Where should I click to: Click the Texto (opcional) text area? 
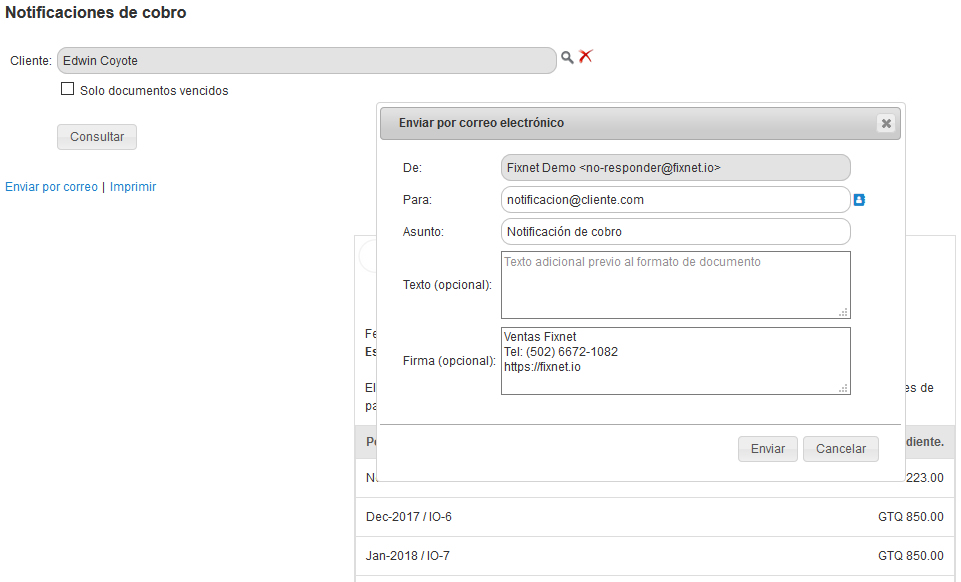[675, 285]
